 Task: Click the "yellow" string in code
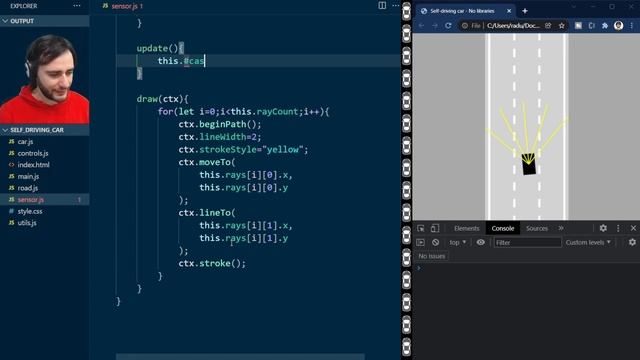pyautogui.click(x=283, y=149)
